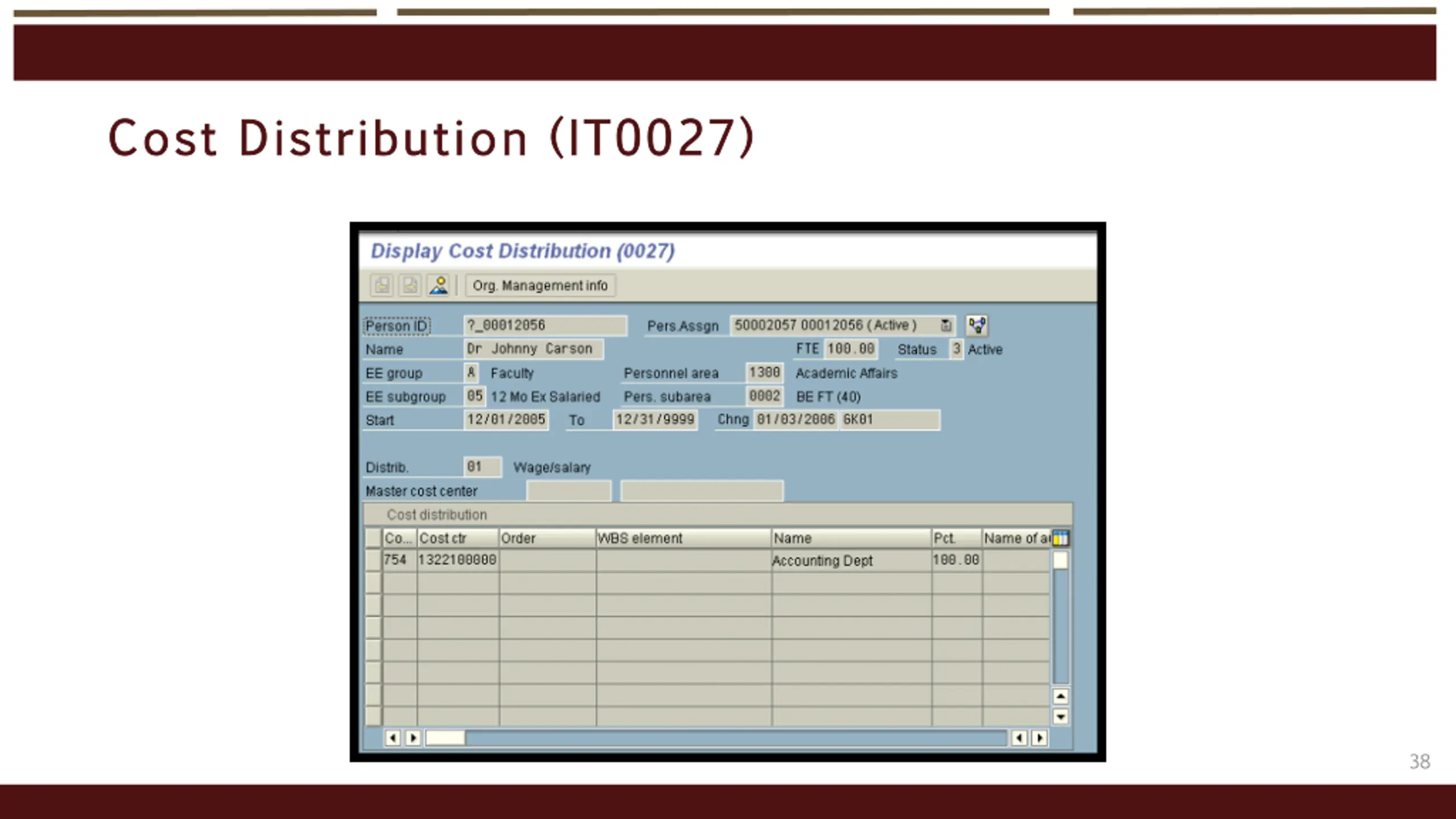Click the next record toolbar icon
The height and width of the screenshot is (819, 1456).
click(409, 285)
